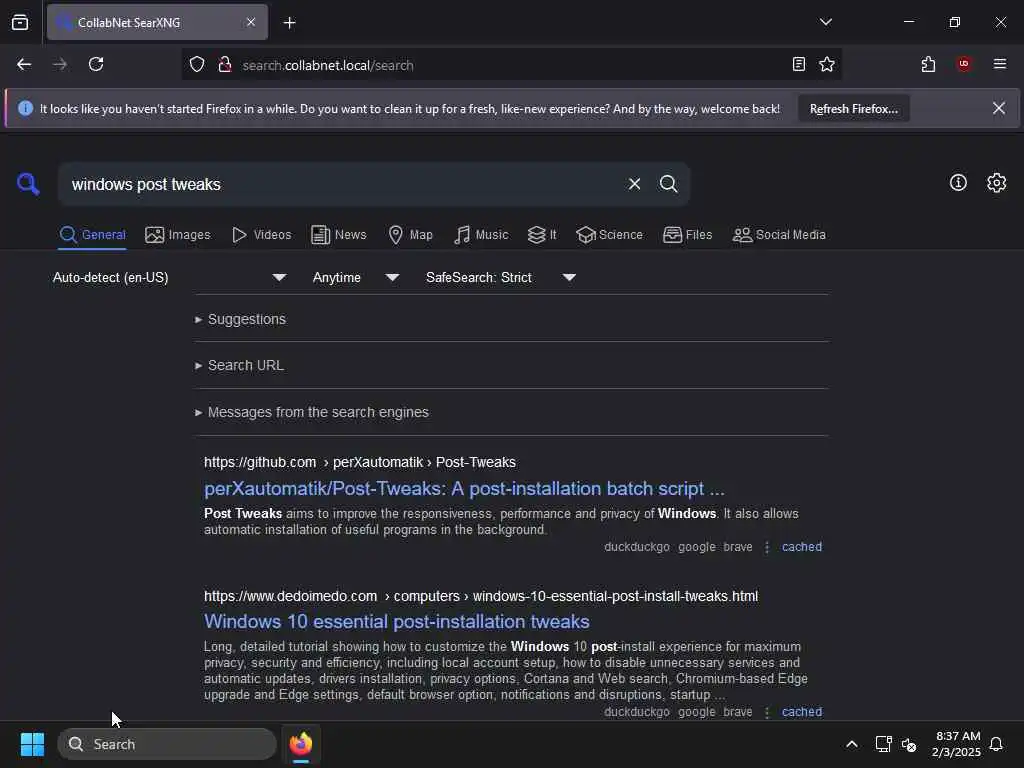Open the tracking protection shield icon
Screen dimensions: 1024x768
(x=197, y=65)
